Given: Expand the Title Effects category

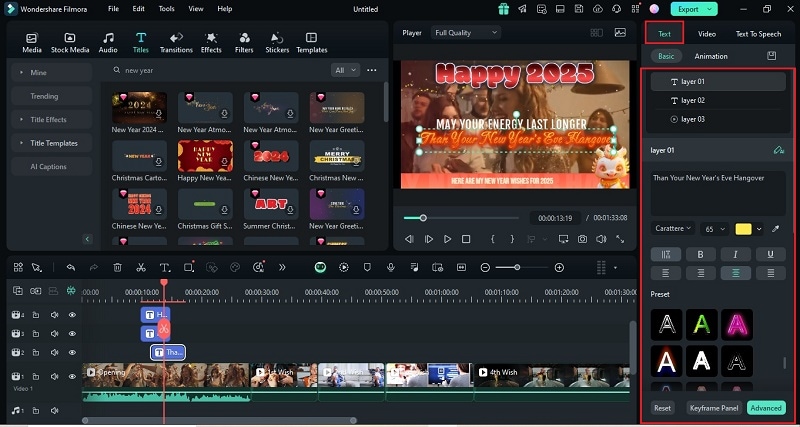Looking at the screenshot, I should 51,119.
